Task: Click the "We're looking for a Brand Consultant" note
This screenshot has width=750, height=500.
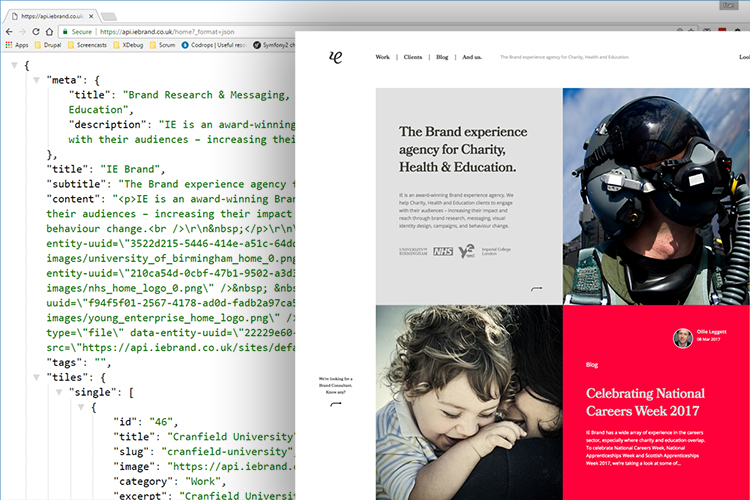Action: click(x=336, y=385)
